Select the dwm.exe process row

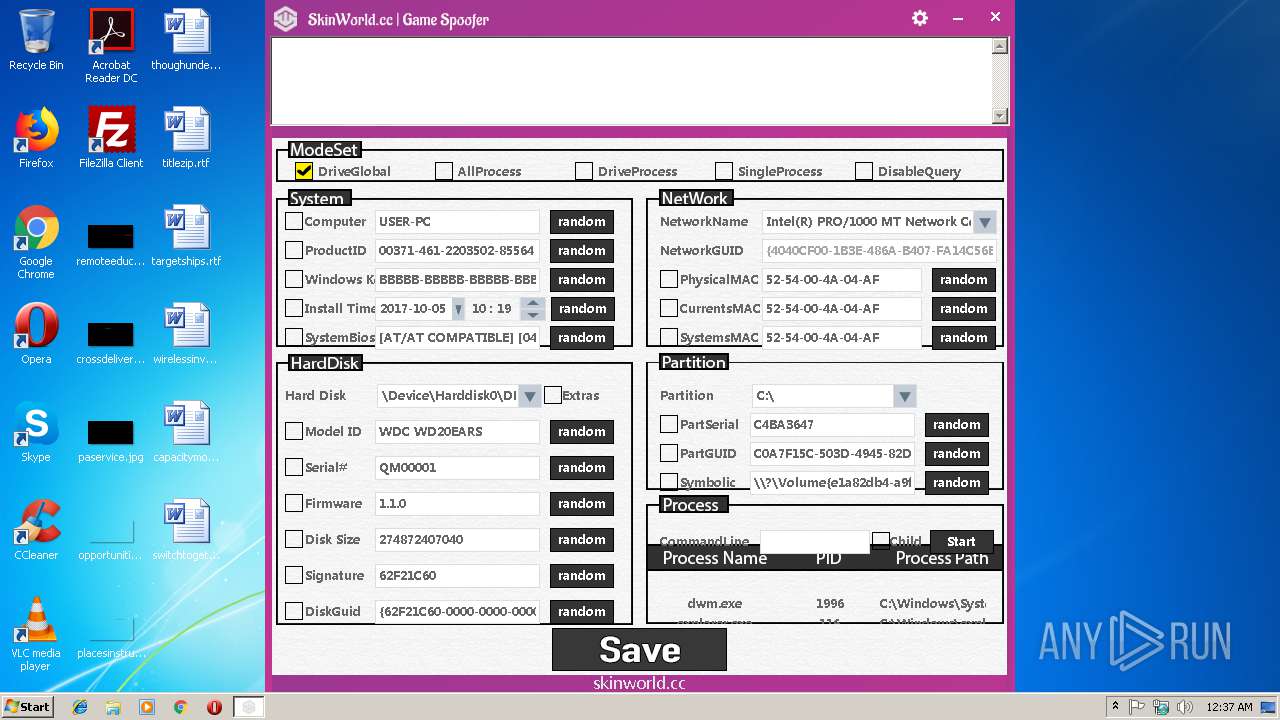pos(825,603)
